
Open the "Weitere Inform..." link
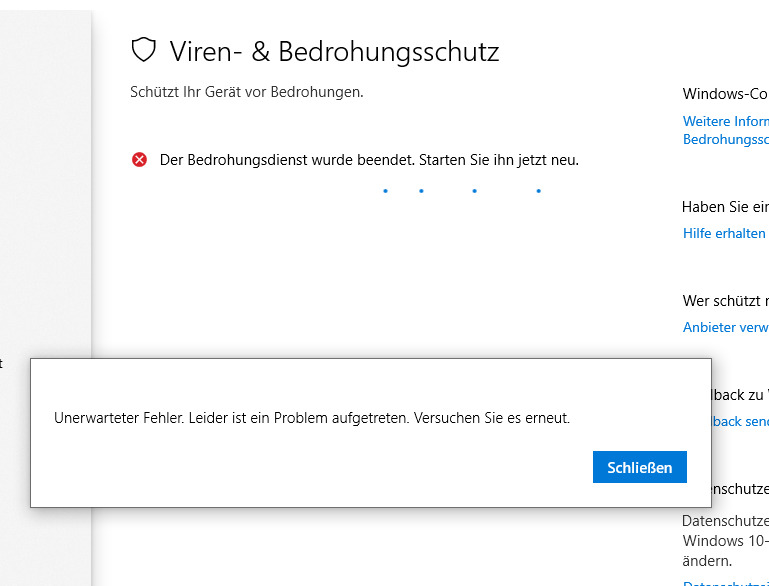pyautogui.click(x=725, y=121)
